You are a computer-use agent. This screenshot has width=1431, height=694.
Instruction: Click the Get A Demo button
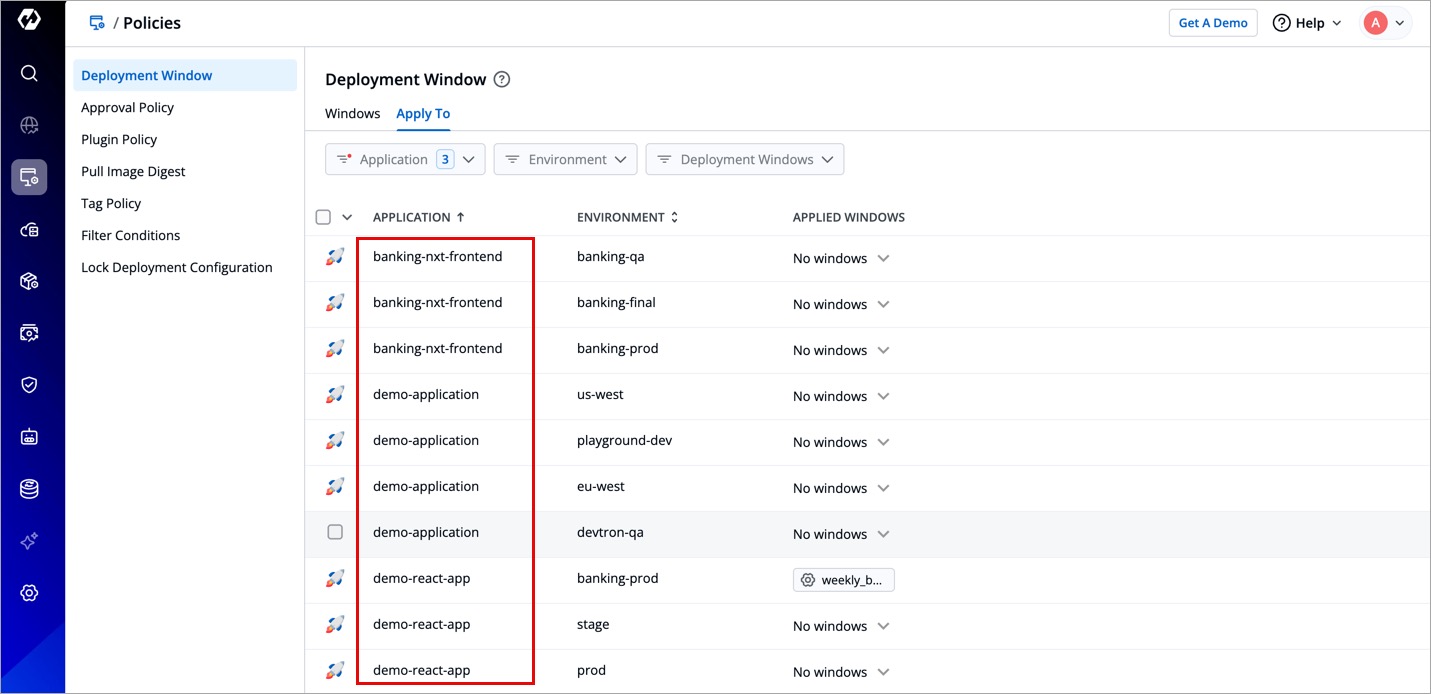pyautogui.click(x=1212, y=23)
